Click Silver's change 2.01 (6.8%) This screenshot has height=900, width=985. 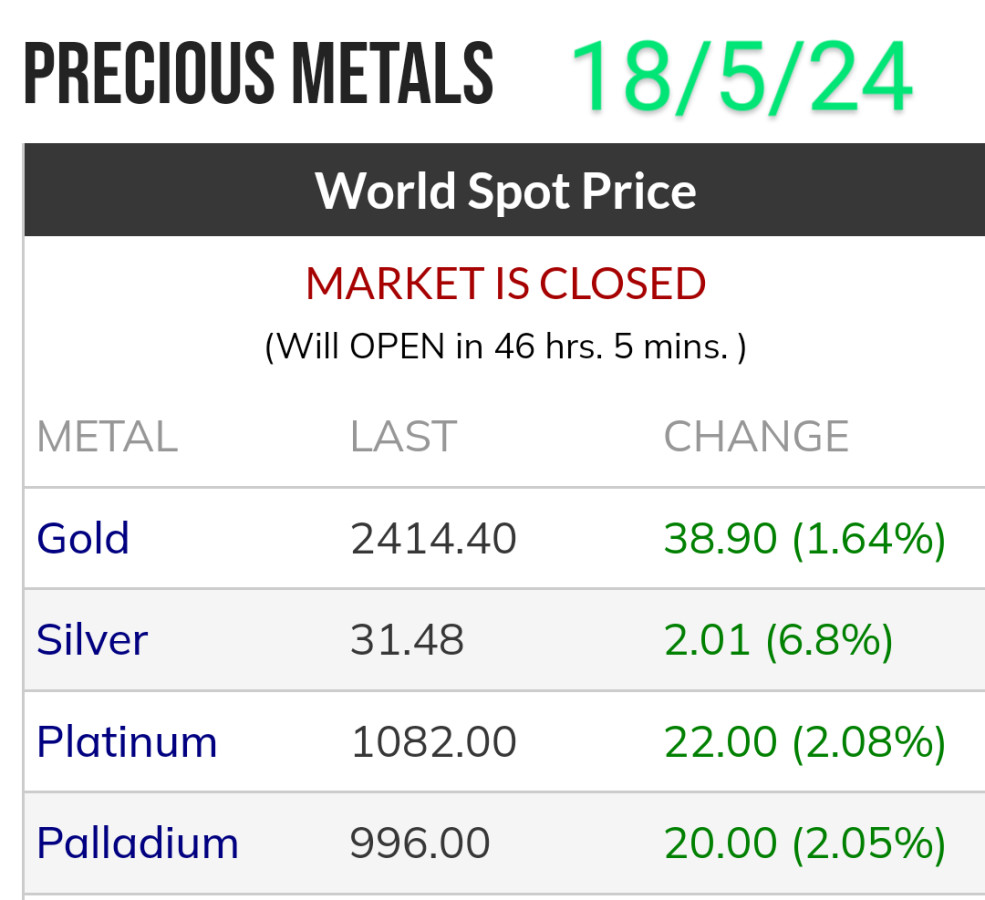pos(778,640)
